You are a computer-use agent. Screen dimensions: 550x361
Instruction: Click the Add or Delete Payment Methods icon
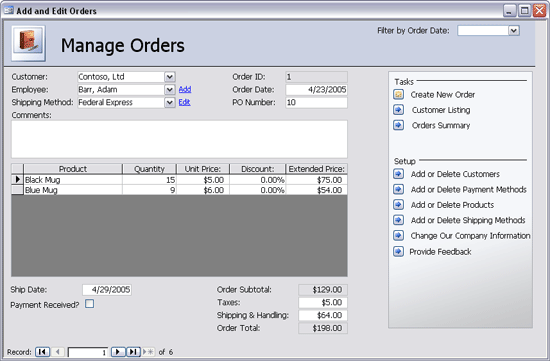coord(398,189)
